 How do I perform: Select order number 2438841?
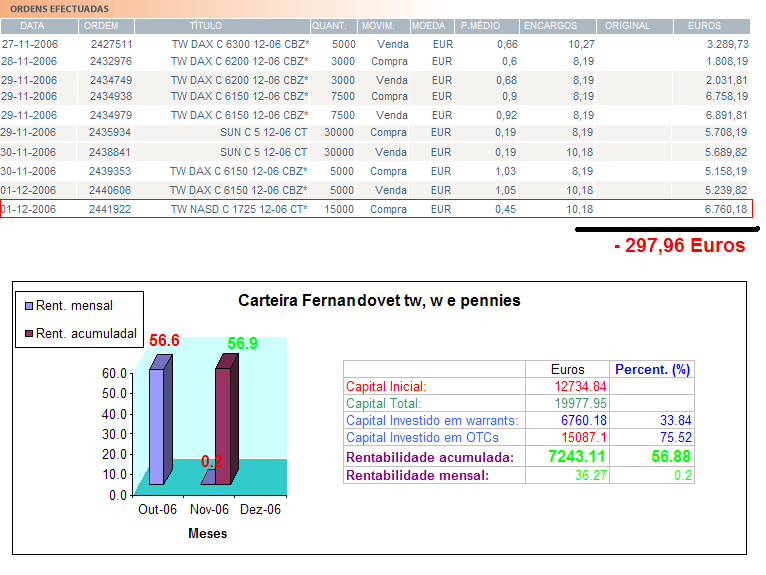point(110,152)
